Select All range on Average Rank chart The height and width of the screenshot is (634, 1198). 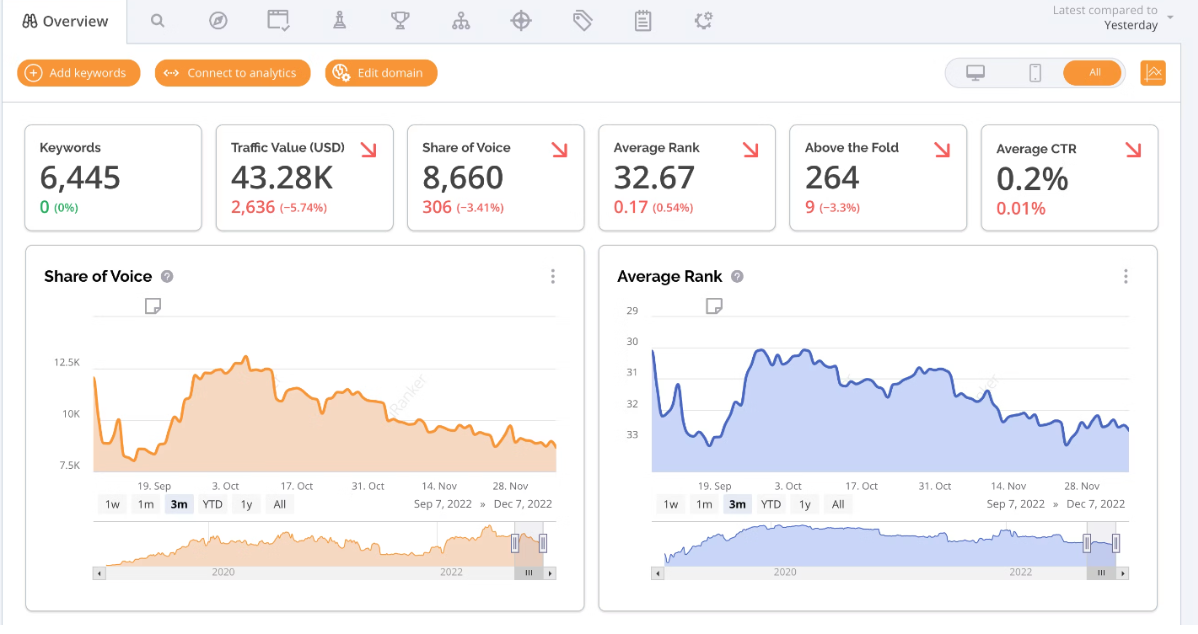838,504
